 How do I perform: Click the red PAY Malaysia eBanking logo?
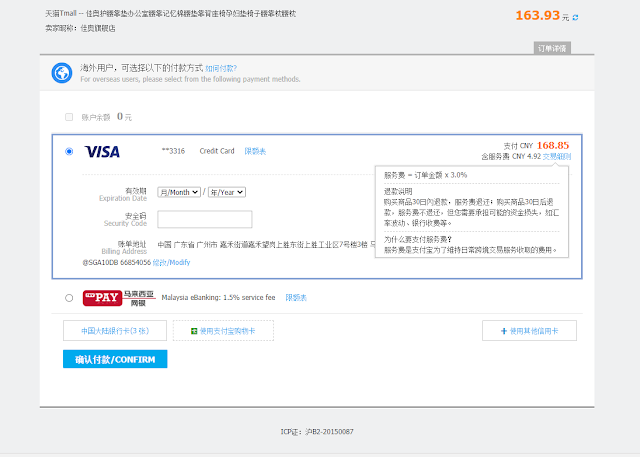point(102,298)
